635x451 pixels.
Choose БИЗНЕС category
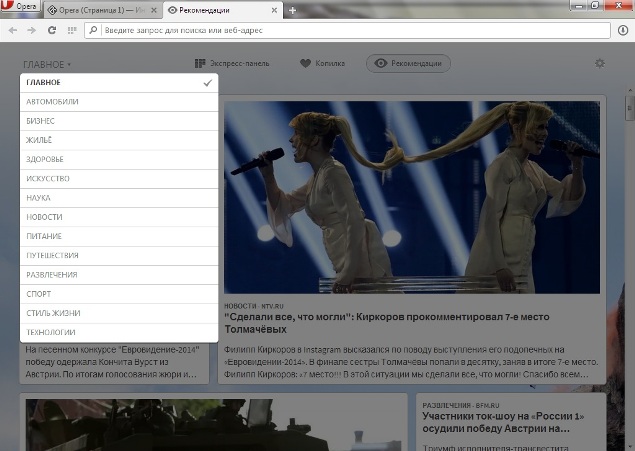[119, 121]
